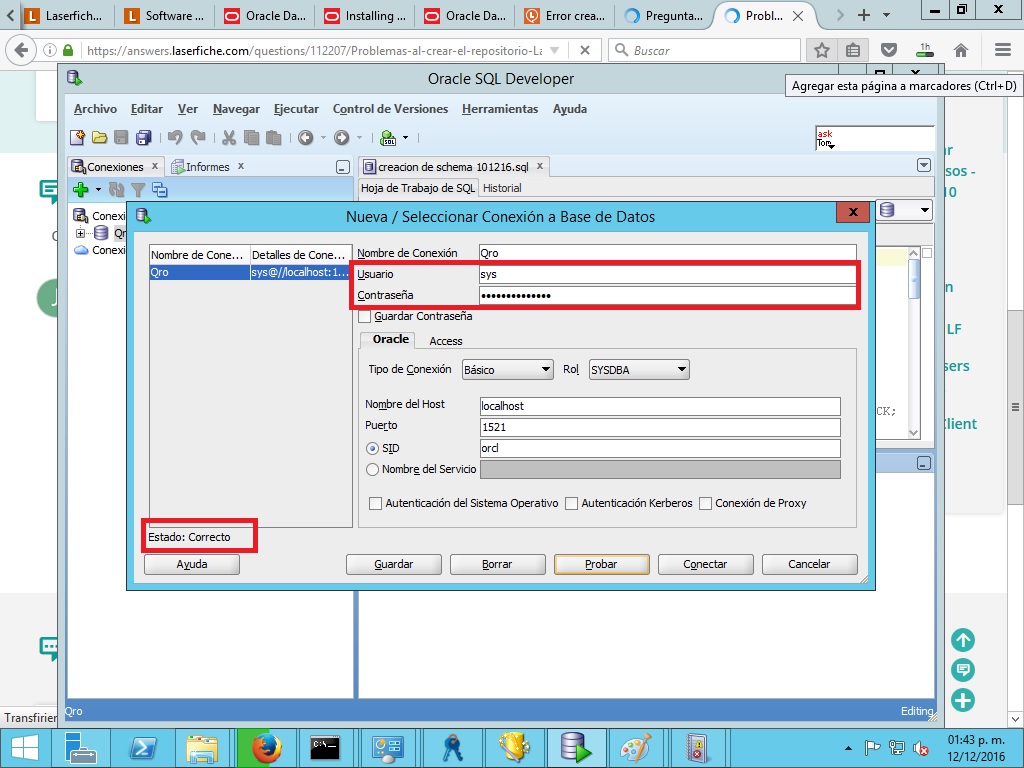Click the Probar button
Screen dimensions: 1024x768
601,564
